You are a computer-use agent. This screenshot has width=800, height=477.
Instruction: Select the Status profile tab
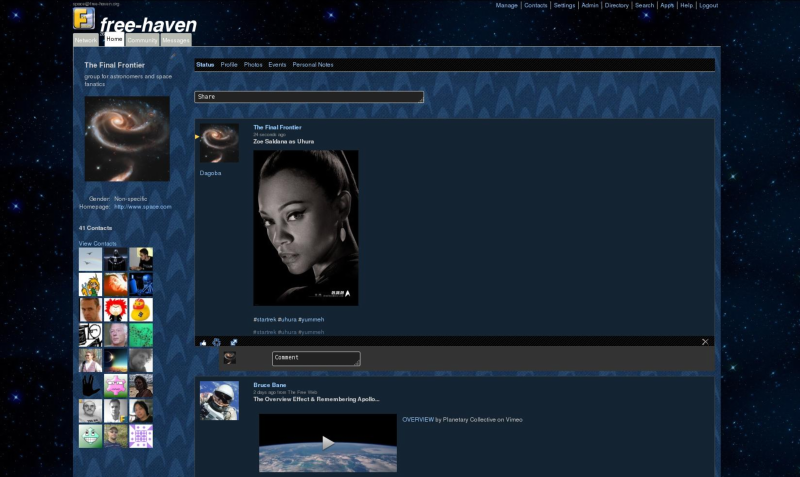coord(205,65)
